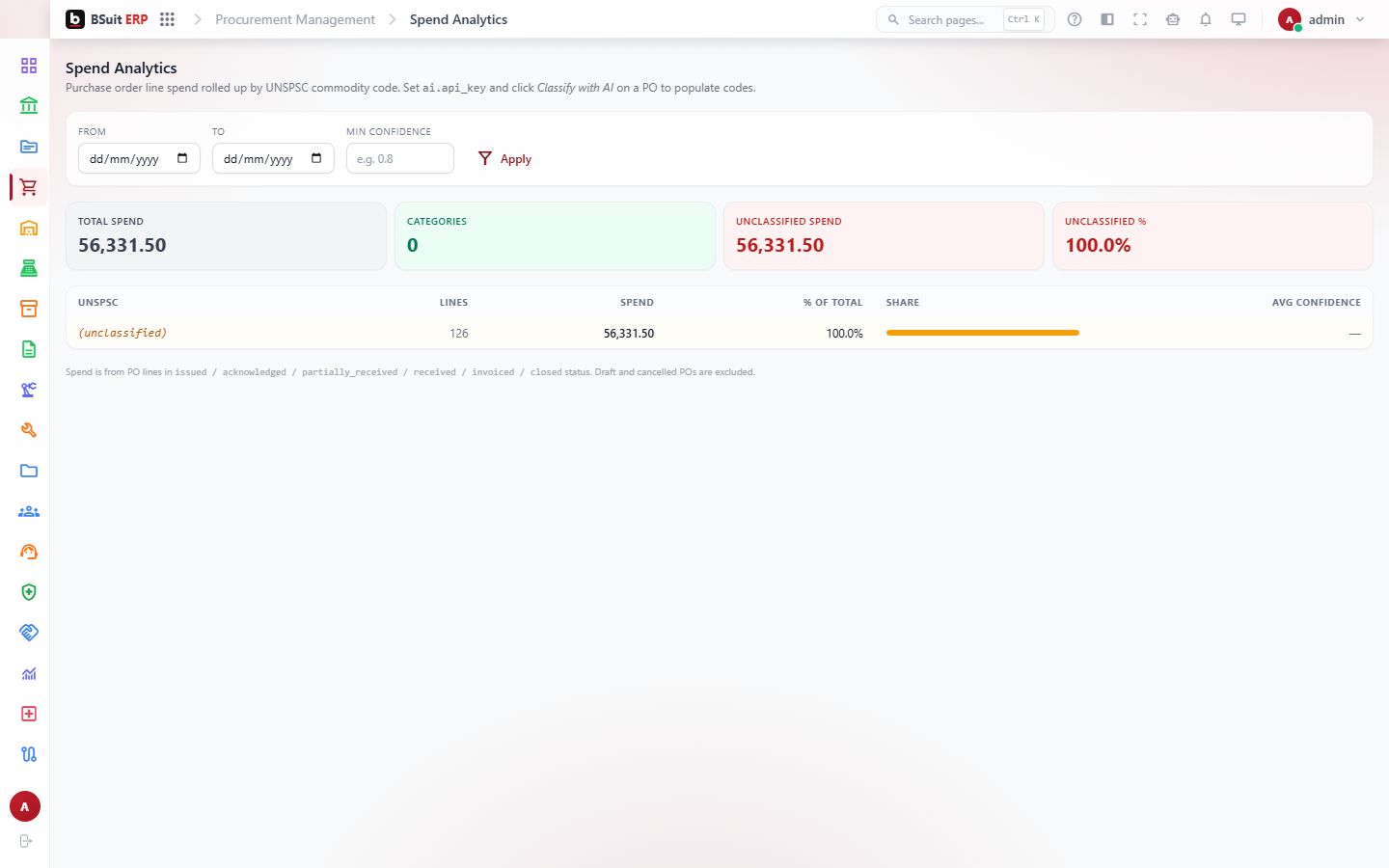1389x868 pixels.
Task: Open the robot arm manufacturing icon
Action: point(29,390)
